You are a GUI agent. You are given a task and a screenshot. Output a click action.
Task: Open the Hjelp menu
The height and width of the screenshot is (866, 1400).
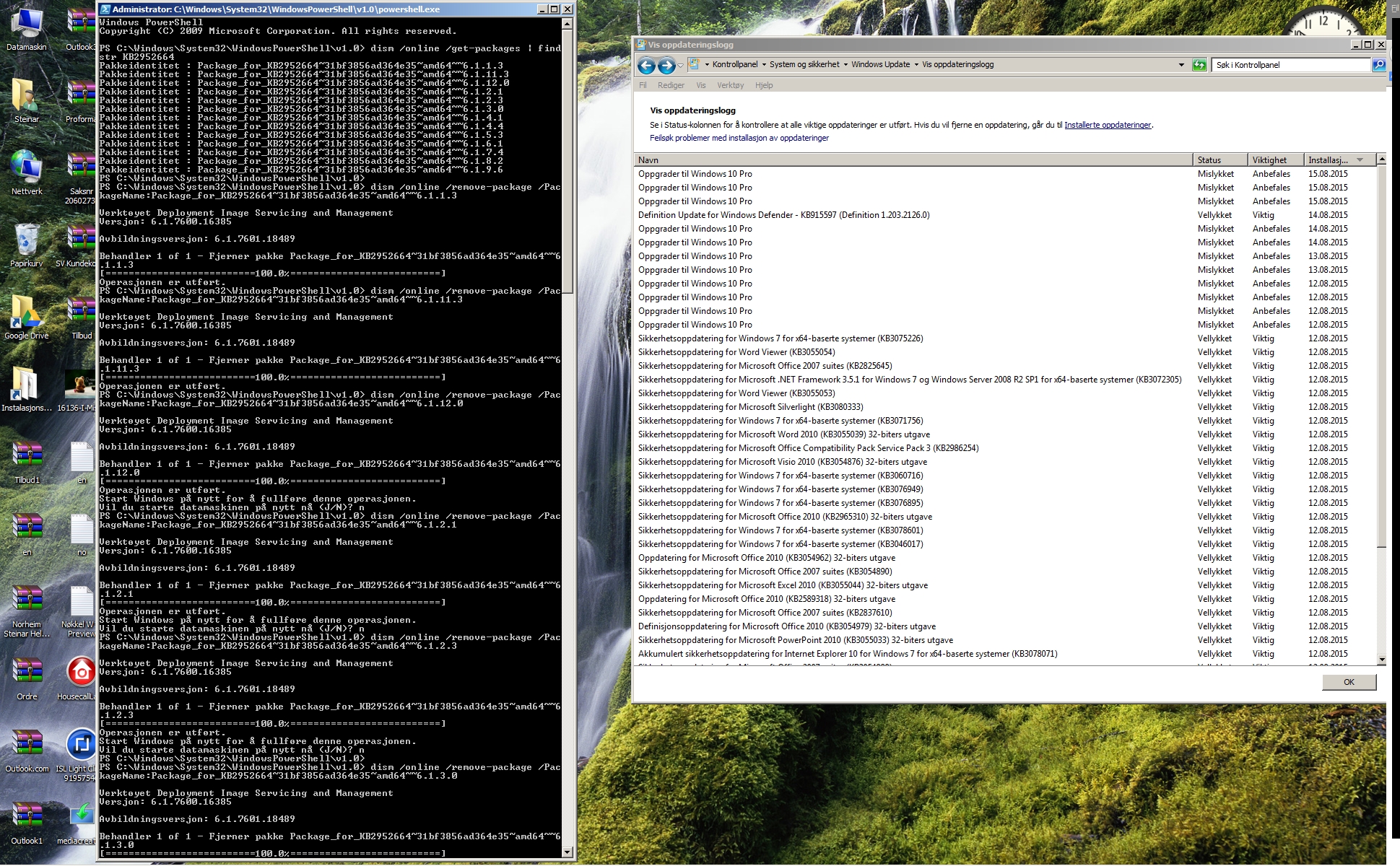tap(764, 85)
